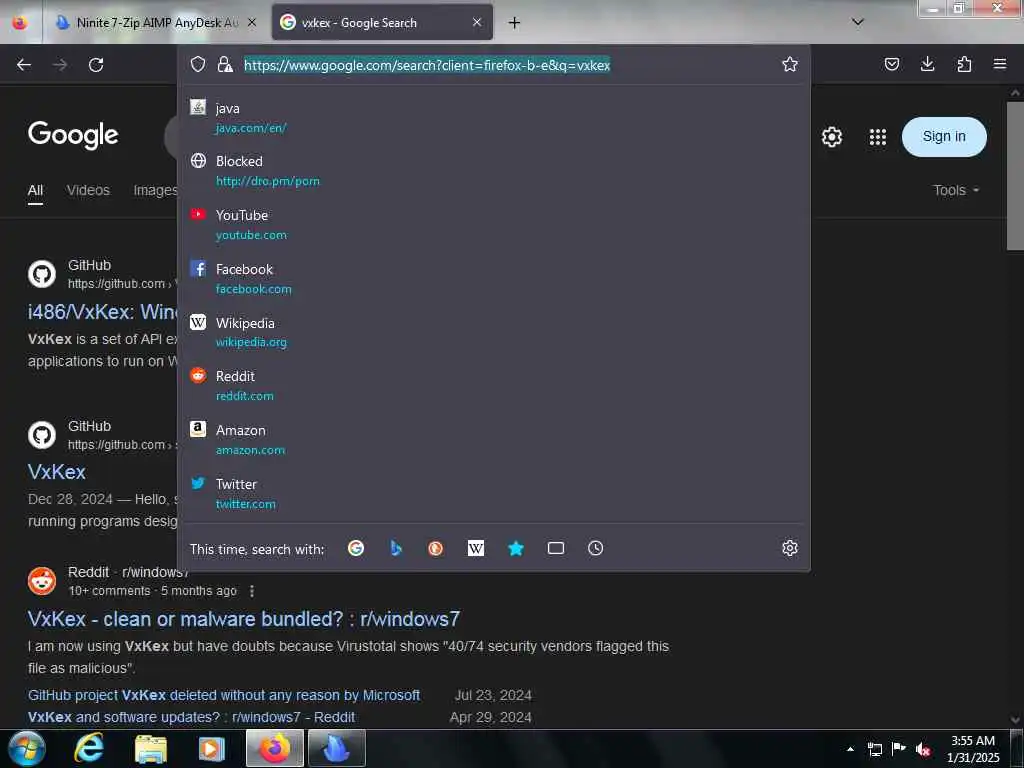
Task: Open the Windows Start orb
Action: coord(27,748)
